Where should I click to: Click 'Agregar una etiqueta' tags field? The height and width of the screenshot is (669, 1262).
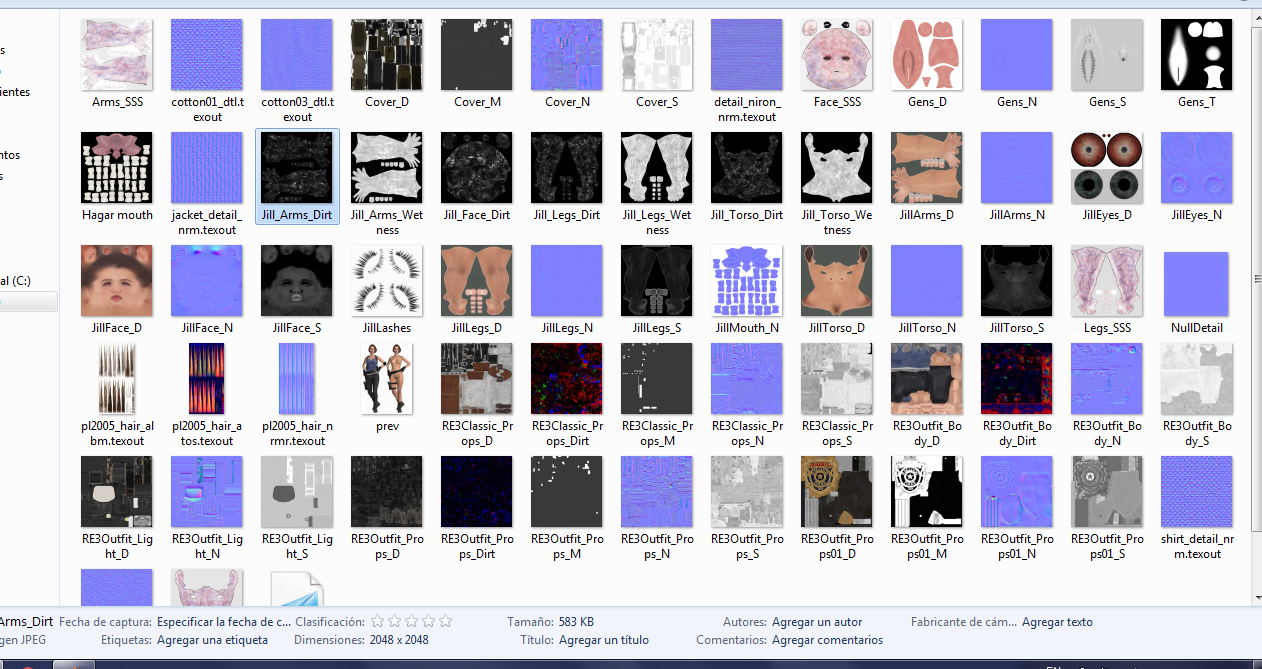[212, 640]
